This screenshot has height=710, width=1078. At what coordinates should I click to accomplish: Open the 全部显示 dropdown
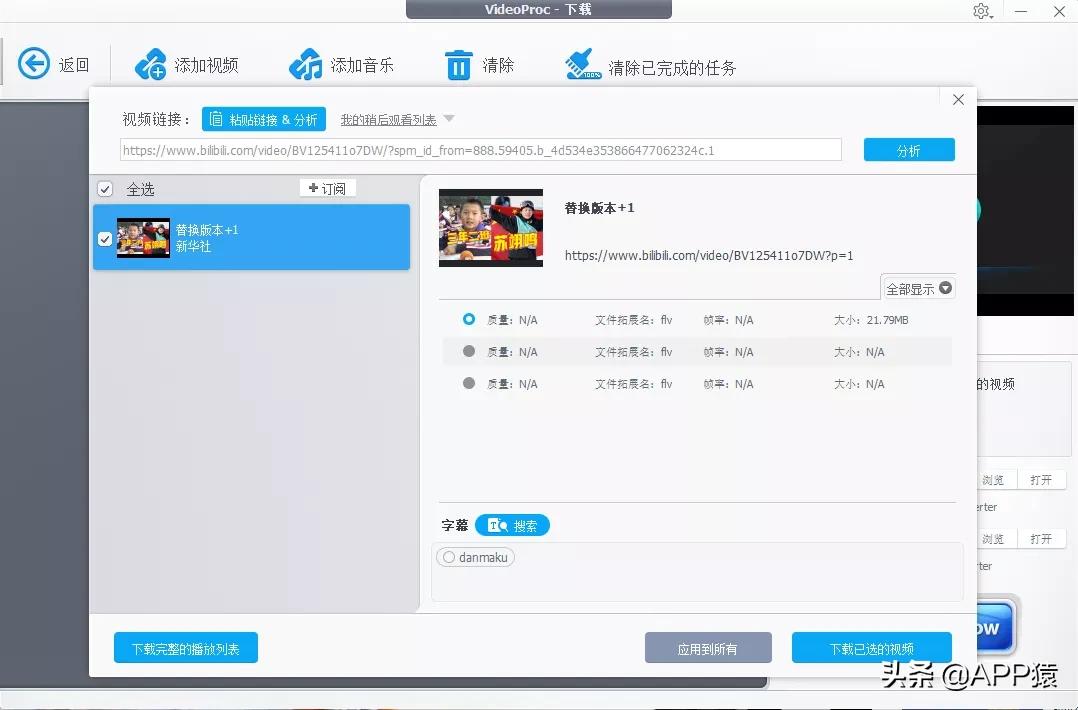click(x=917, y=288)
